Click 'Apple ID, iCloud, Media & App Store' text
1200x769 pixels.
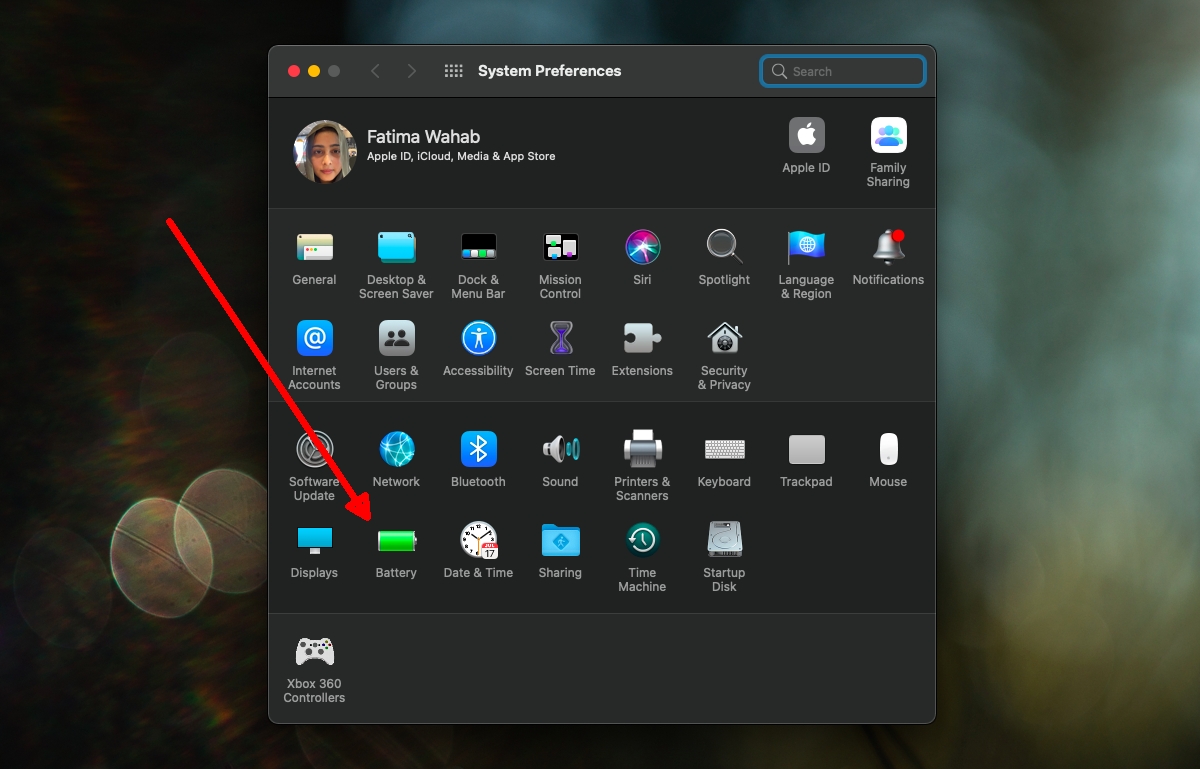[461, 156]
